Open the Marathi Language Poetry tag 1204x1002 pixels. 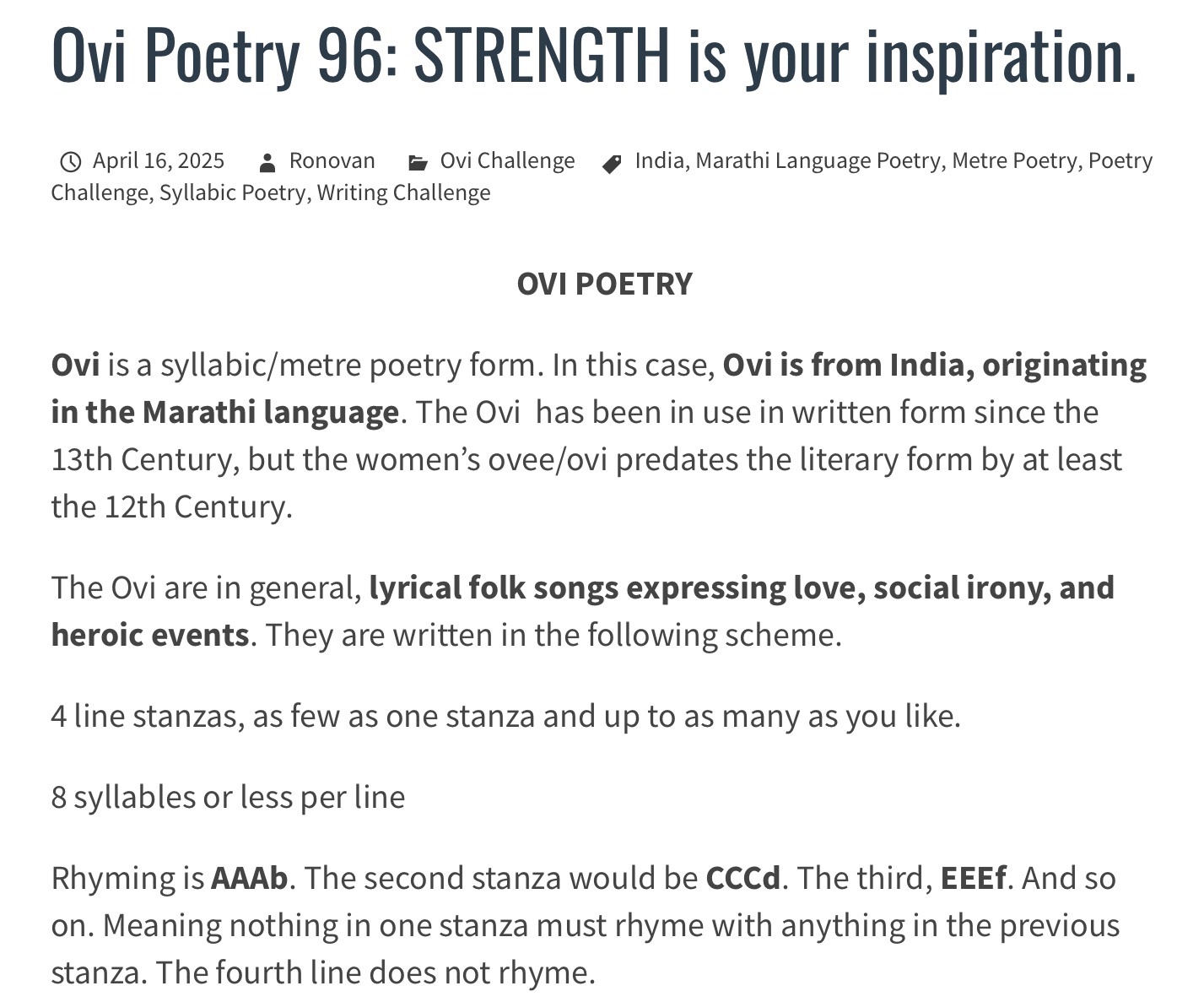click(x=818, y=160)
